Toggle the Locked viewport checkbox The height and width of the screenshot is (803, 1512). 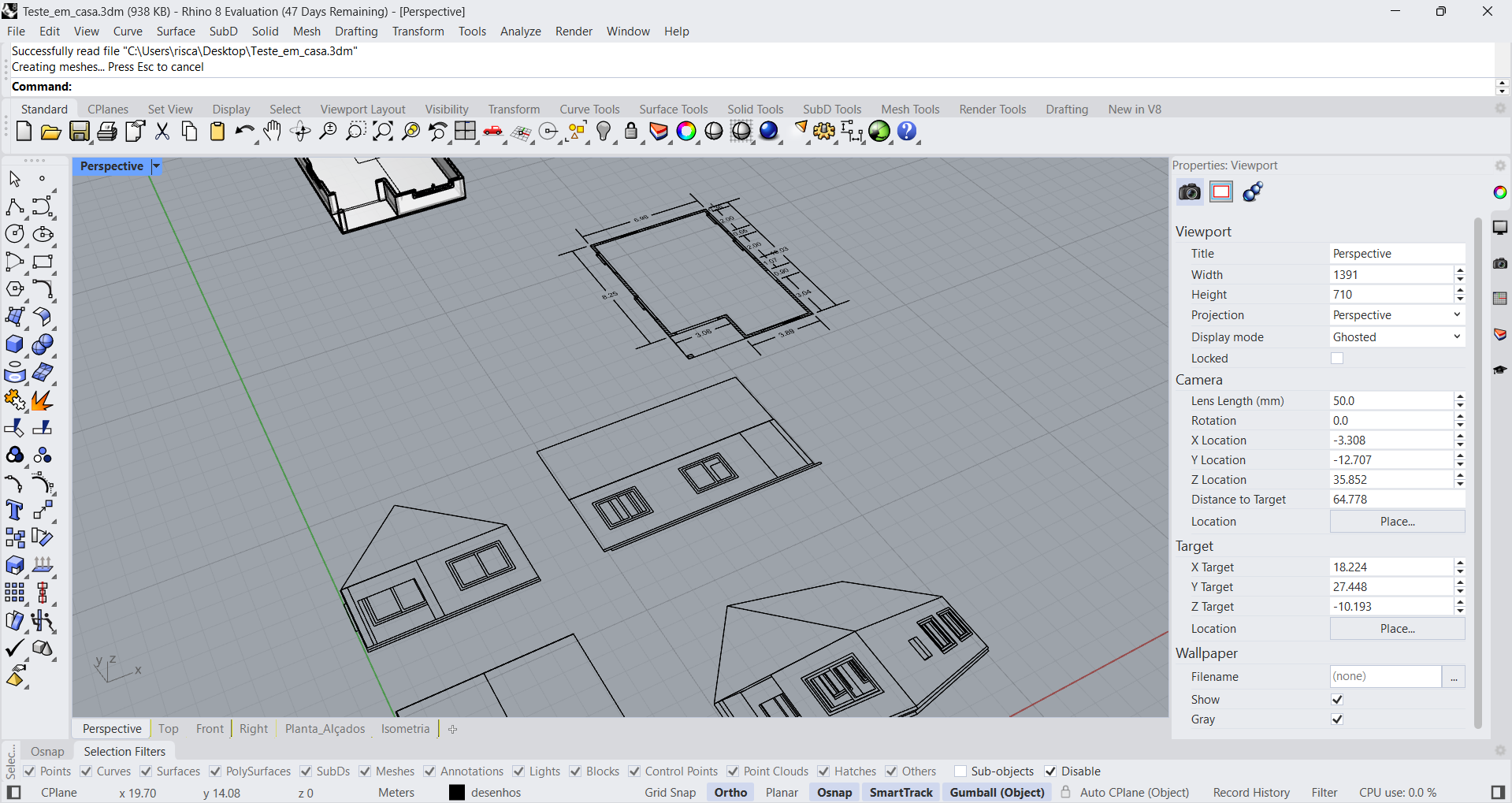tap(1337, 359)
